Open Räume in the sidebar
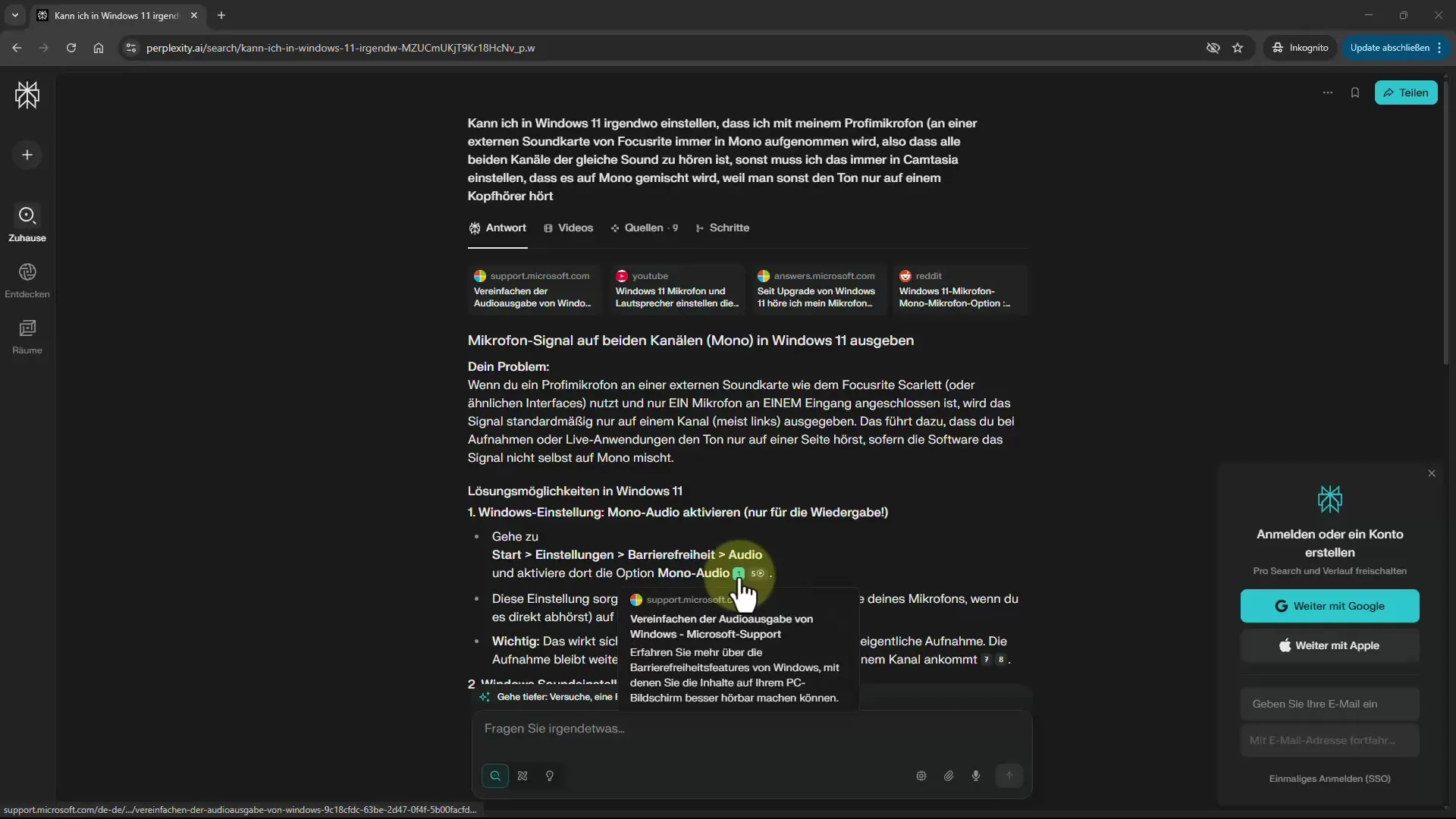The width and height of the screenshot is (1456, 819). coord(27,337)
